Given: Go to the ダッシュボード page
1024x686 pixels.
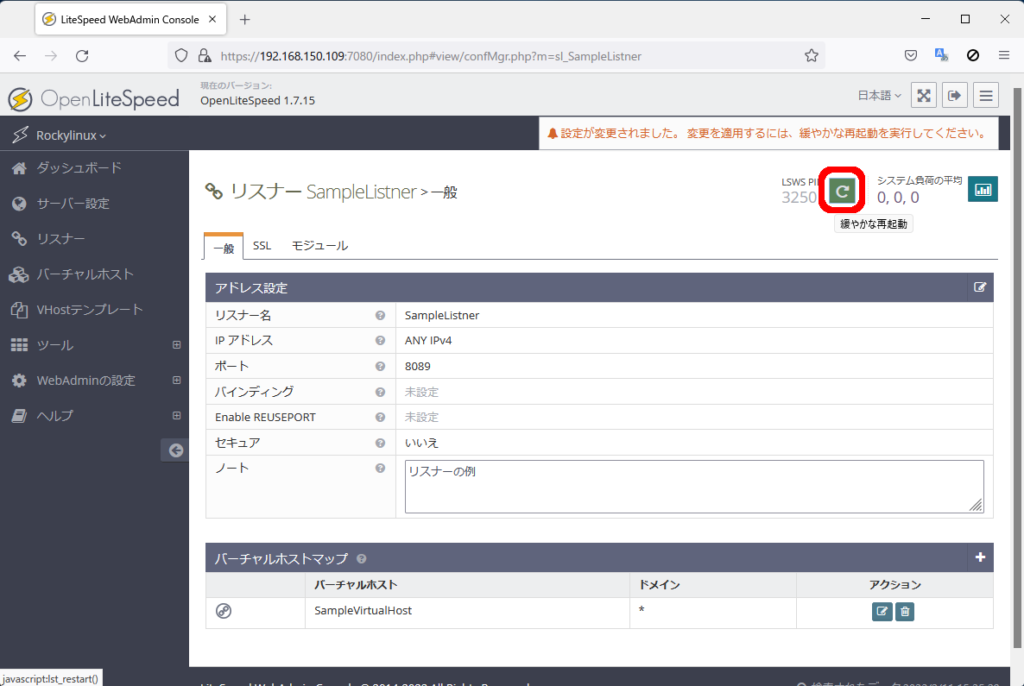Looking at the screenshot, I should tap(78, 168).
